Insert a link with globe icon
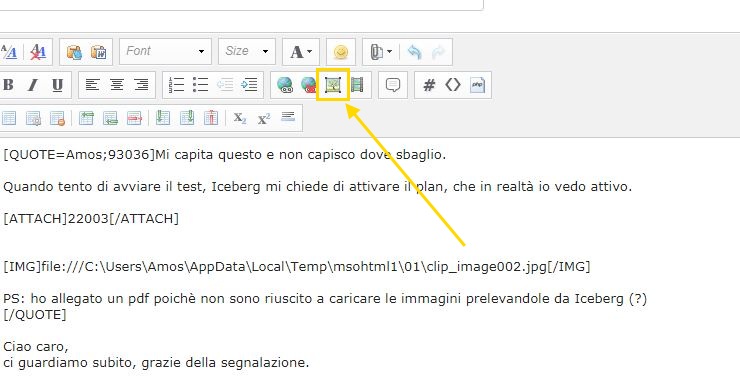The width and height of the screenshot is (740, 380). tap(285, 85)
